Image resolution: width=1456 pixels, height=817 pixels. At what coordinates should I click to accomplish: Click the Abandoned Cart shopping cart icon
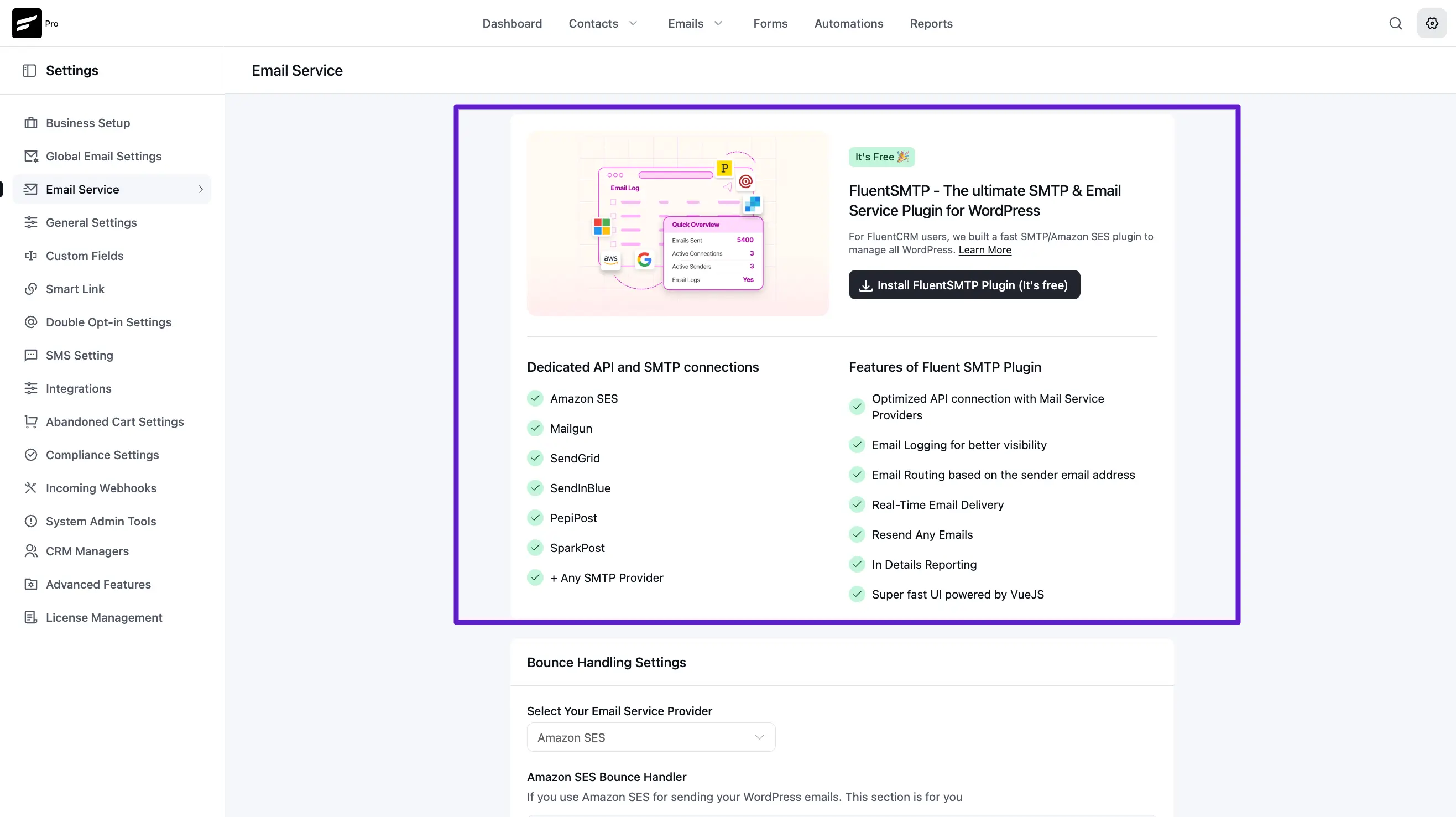(x=31, y=422)
